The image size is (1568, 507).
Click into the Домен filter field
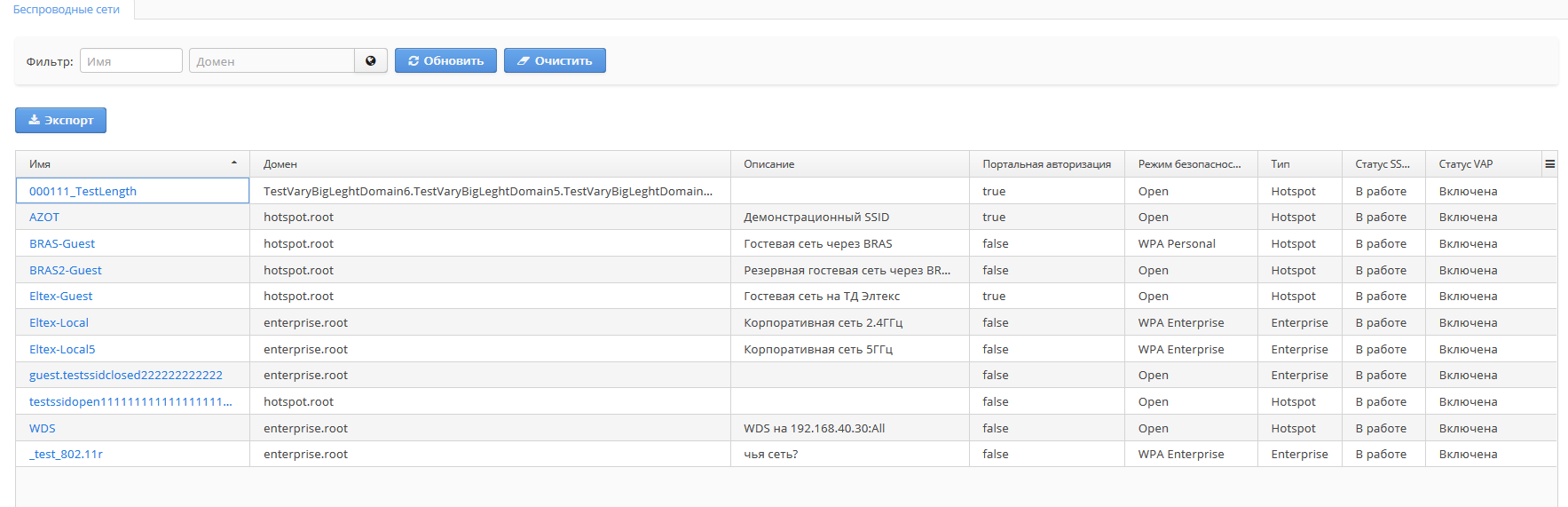point(272,61)
